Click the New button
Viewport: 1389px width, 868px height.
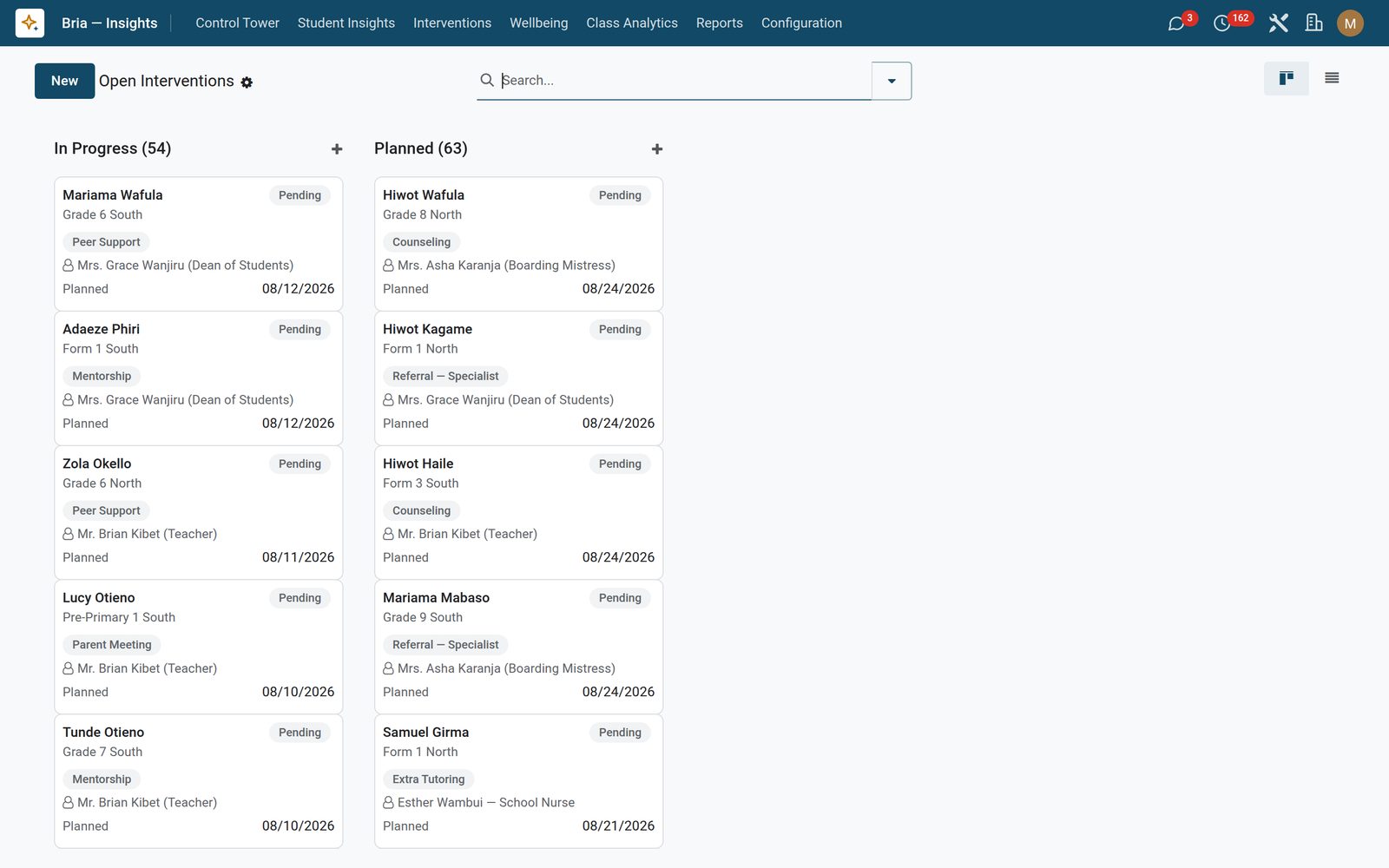pyautogui.click(x=64, y=81)
